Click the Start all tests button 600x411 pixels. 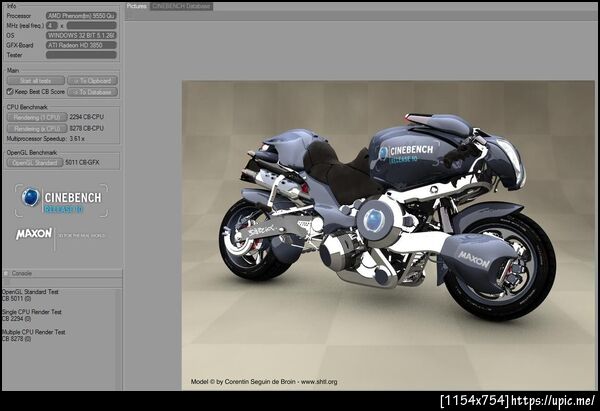click(x=36, y=81)
